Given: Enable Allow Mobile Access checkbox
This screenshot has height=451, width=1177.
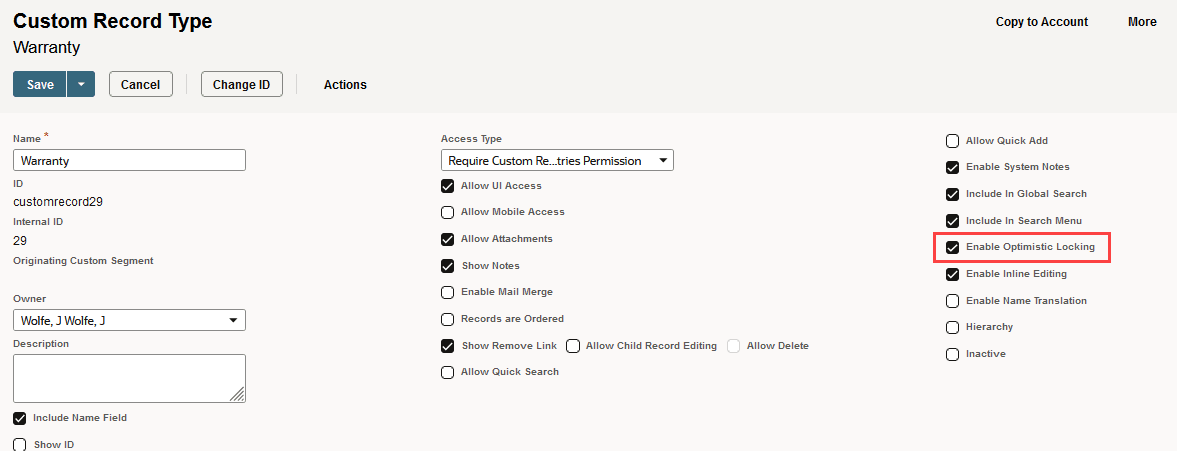Looking at the screenshot, I should click(x=448, y=212).
